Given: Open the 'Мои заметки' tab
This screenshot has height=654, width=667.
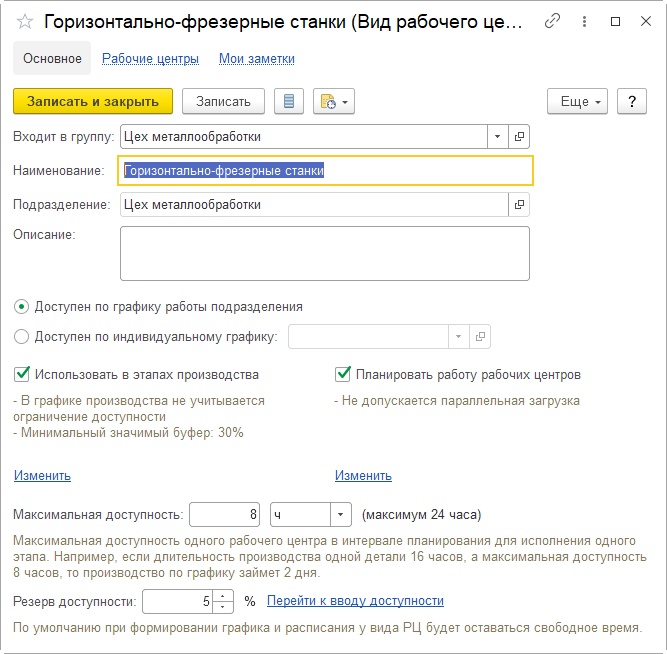Looking at the screenshot, I should tap(257, 59).
